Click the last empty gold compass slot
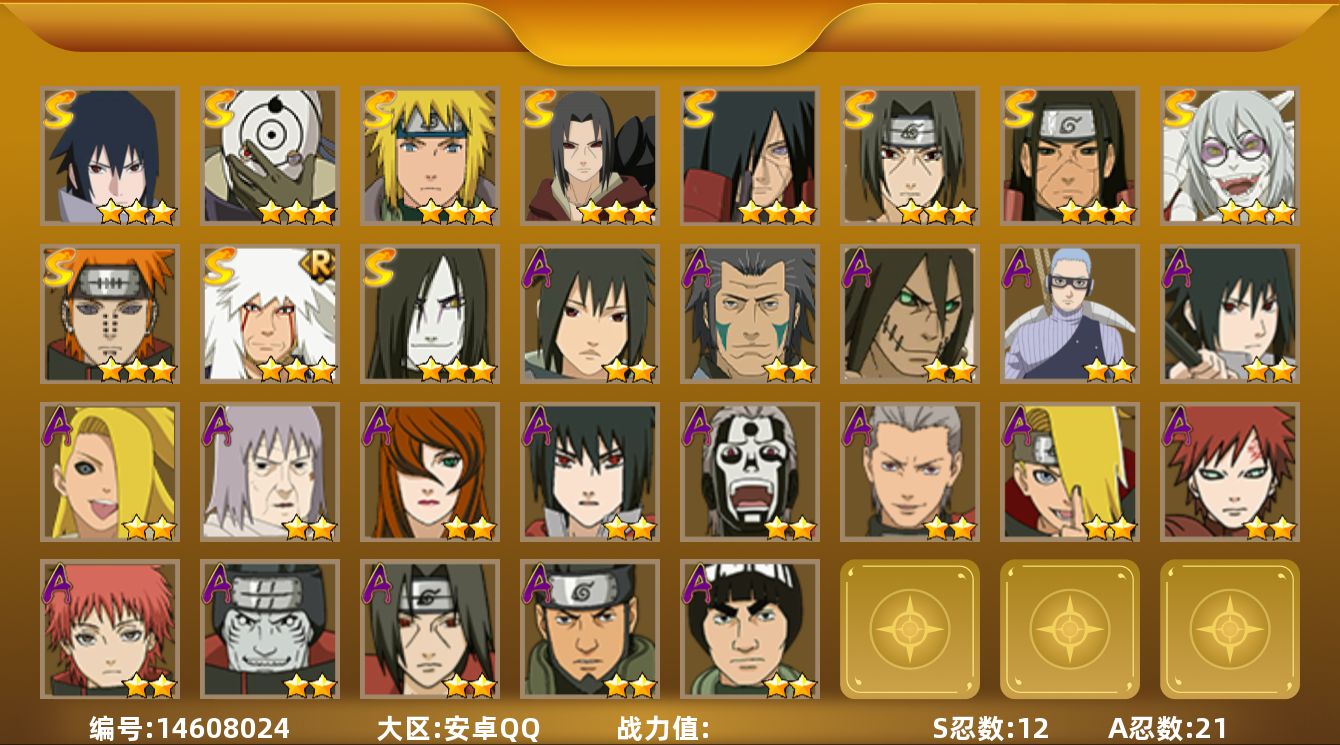 [x=1230, y=629]
